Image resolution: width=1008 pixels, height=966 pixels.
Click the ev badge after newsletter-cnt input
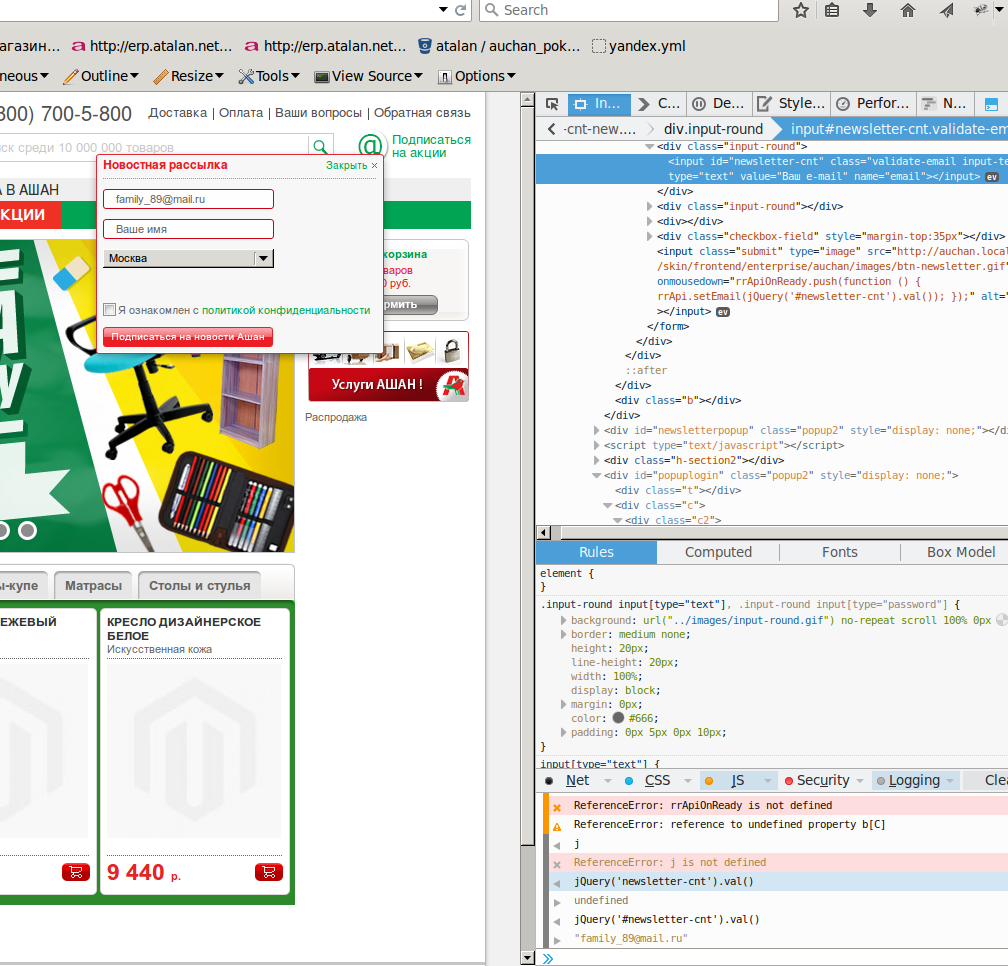pos(992,177)
